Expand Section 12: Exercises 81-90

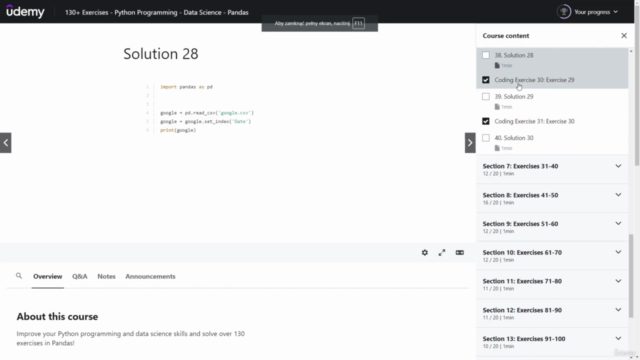(552, 313)
